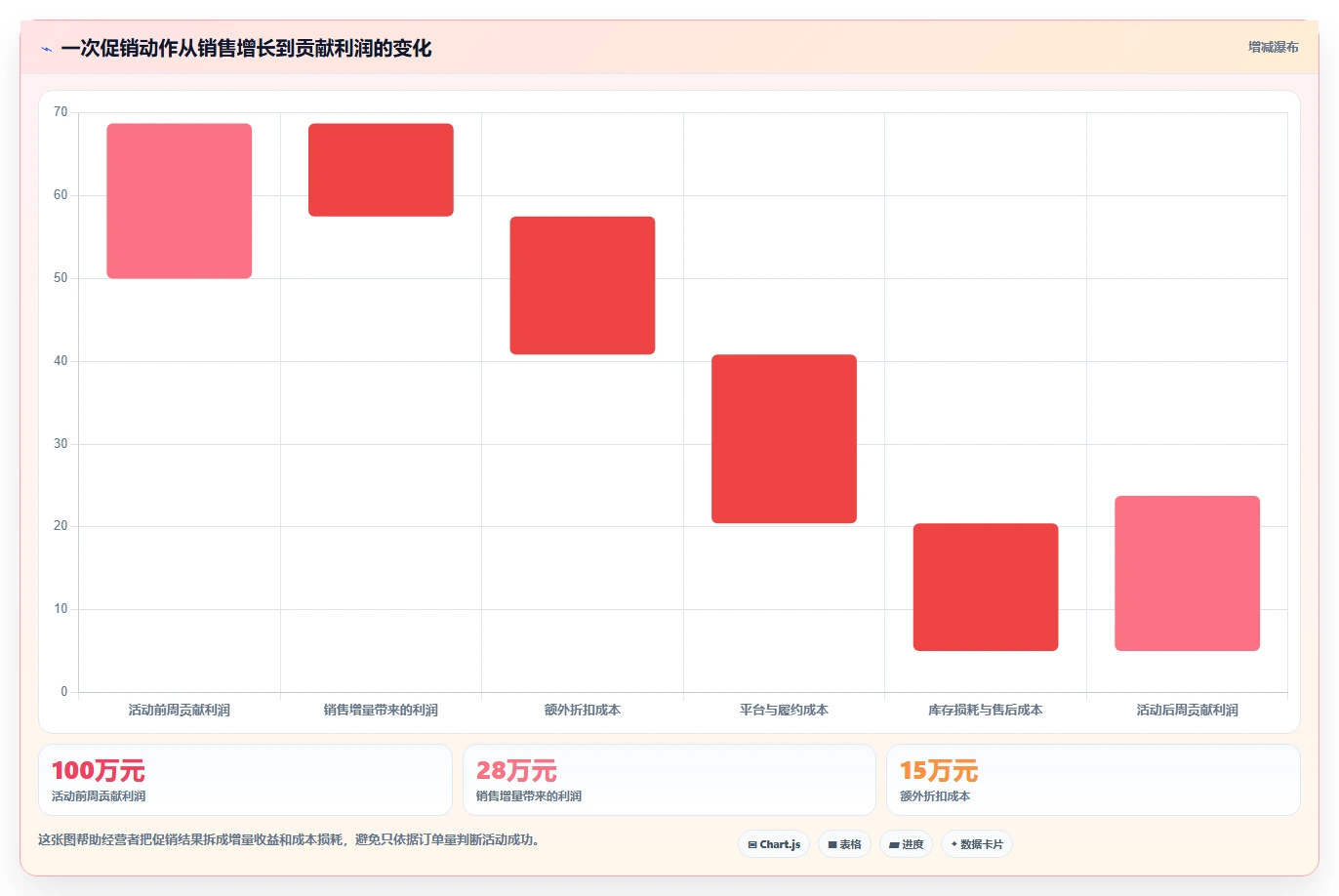Click y-axis value 40
Viewport: 1339px width, 896px height.
[61, 361]
